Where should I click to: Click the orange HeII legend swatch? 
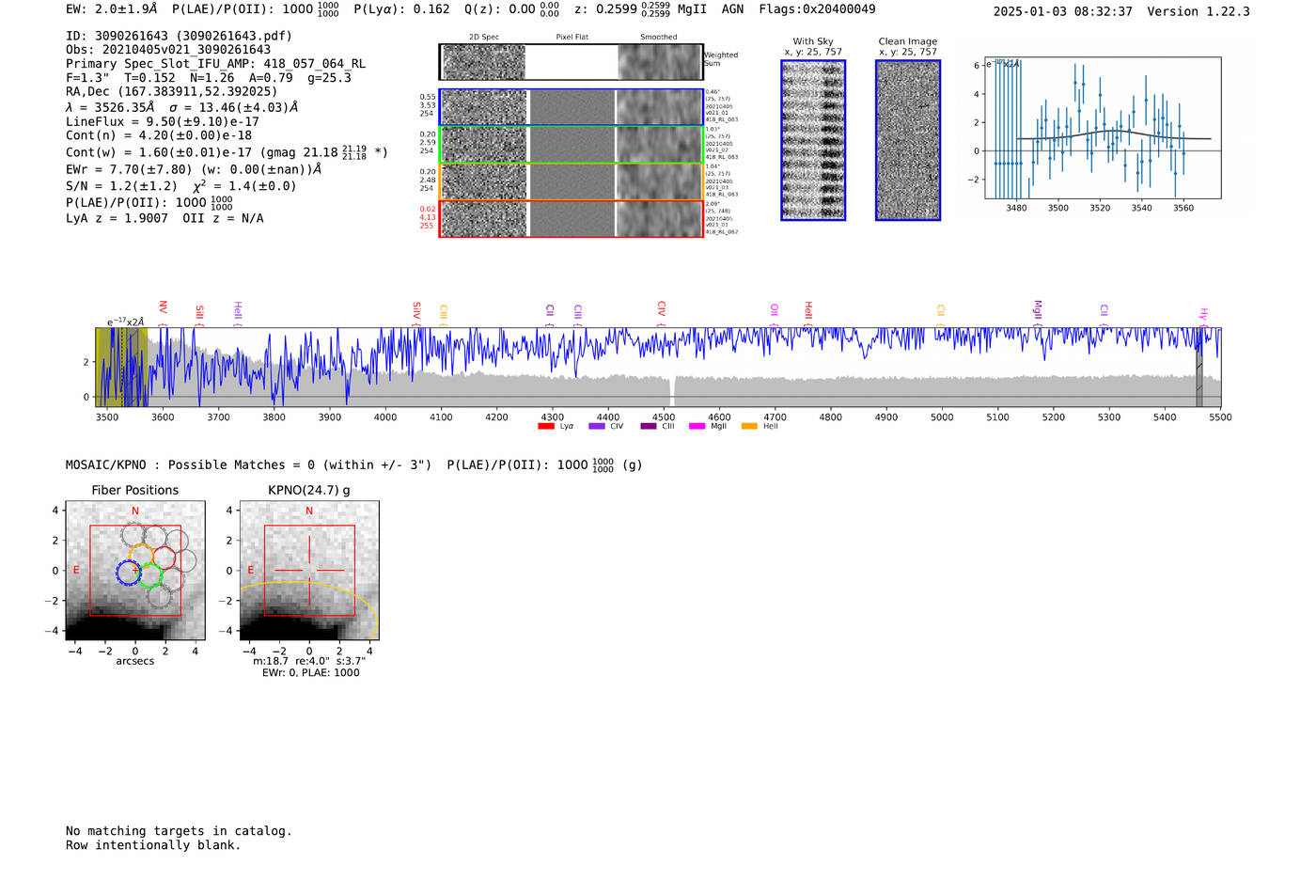[749, 426]
